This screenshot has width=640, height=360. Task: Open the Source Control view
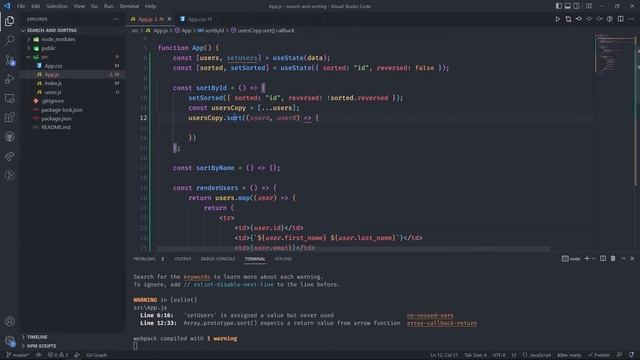click(x=9, y=60)
